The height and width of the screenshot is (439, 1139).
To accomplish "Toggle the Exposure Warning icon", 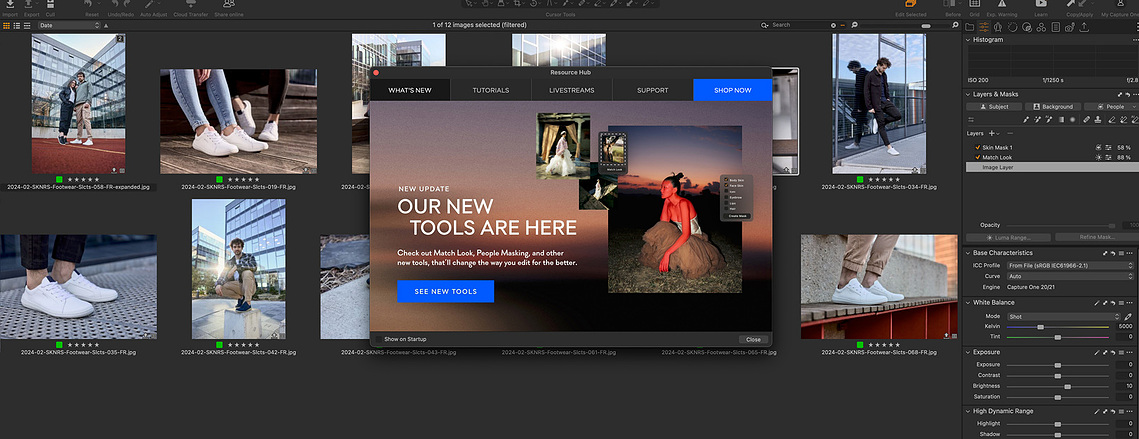I will click(1001, 4).
